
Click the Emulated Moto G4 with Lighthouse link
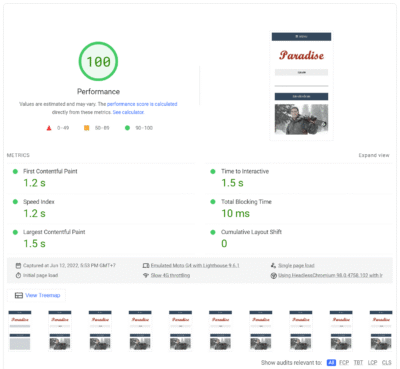(195, 266)
